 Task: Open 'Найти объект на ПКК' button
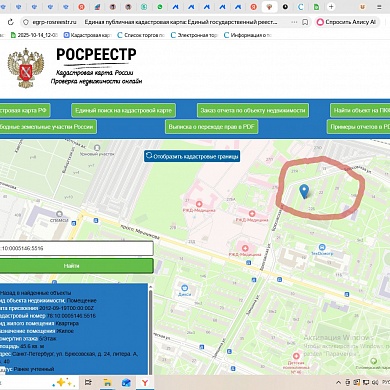[360, 110]
